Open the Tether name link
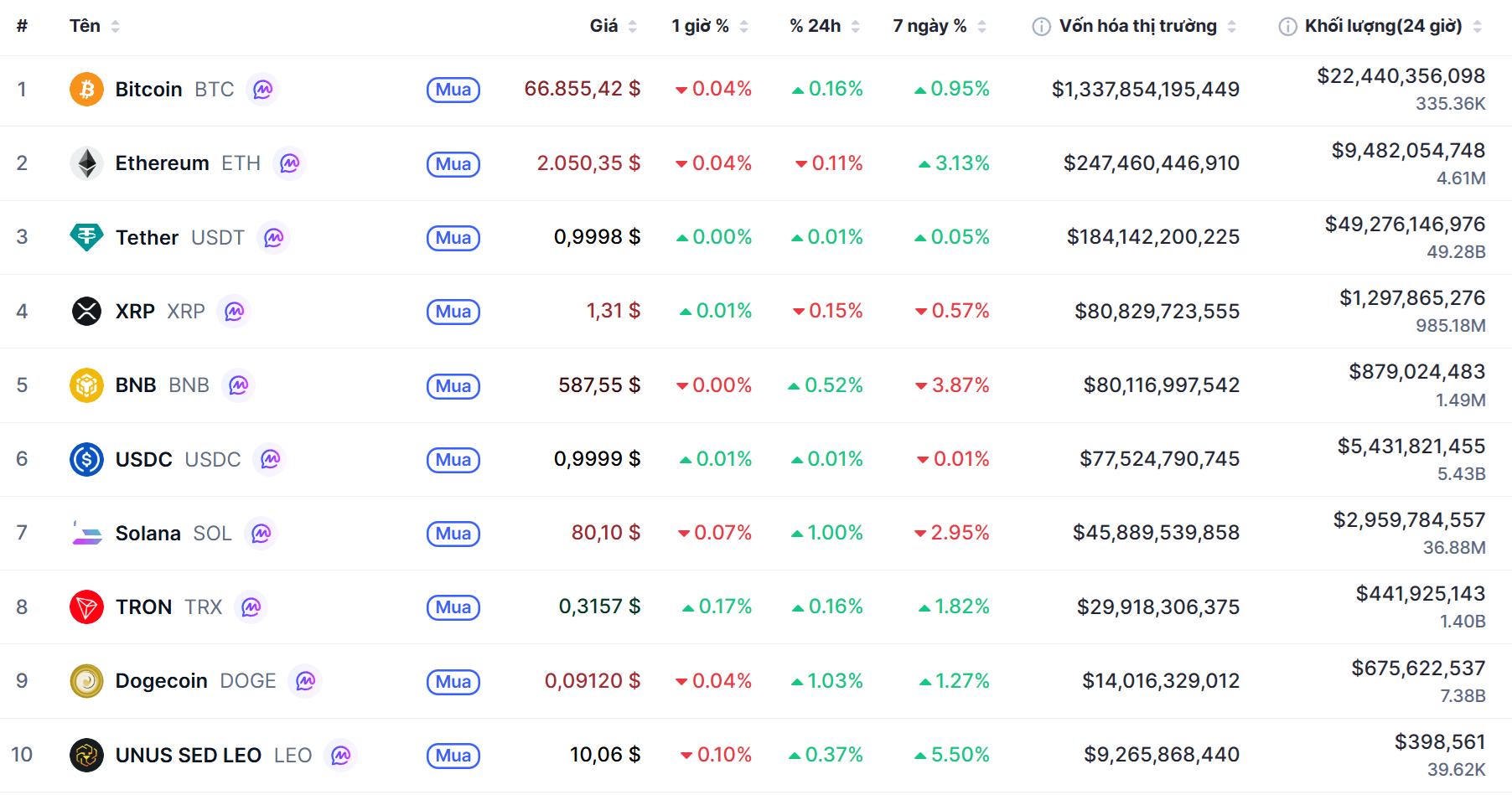Screen dimensions: 1512x795 (147, 238)
